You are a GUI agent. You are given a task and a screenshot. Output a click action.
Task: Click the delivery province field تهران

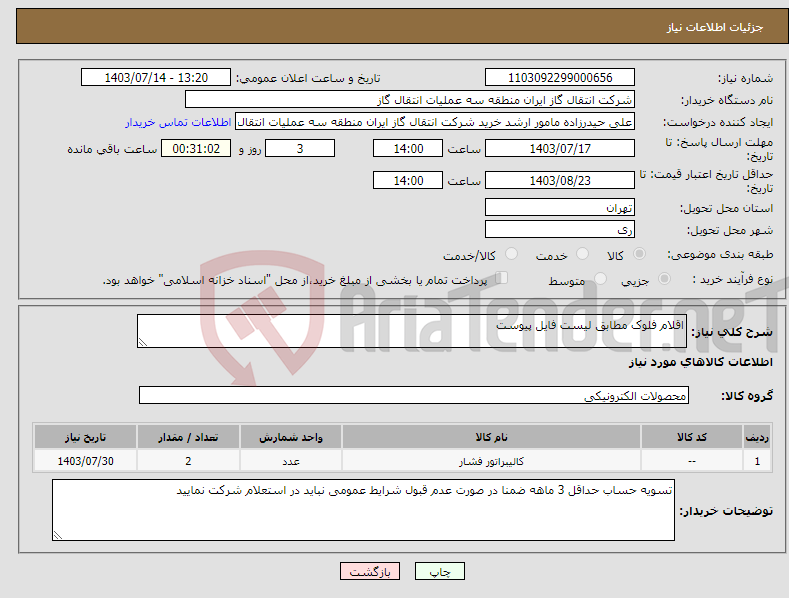pos(560,207)
